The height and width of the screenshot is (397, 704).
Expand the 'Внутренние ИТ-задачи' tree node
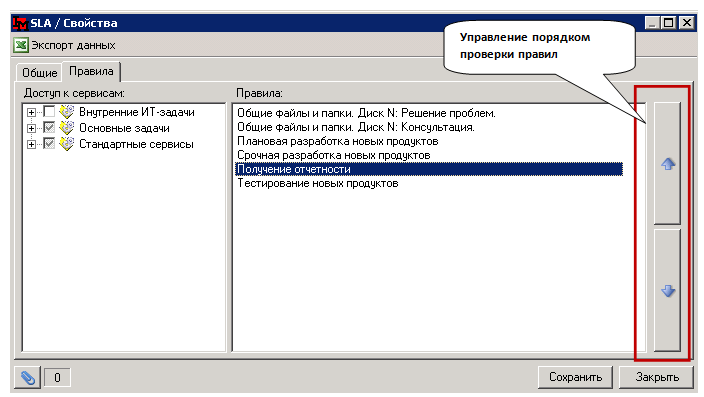click(x=31, y=112)
